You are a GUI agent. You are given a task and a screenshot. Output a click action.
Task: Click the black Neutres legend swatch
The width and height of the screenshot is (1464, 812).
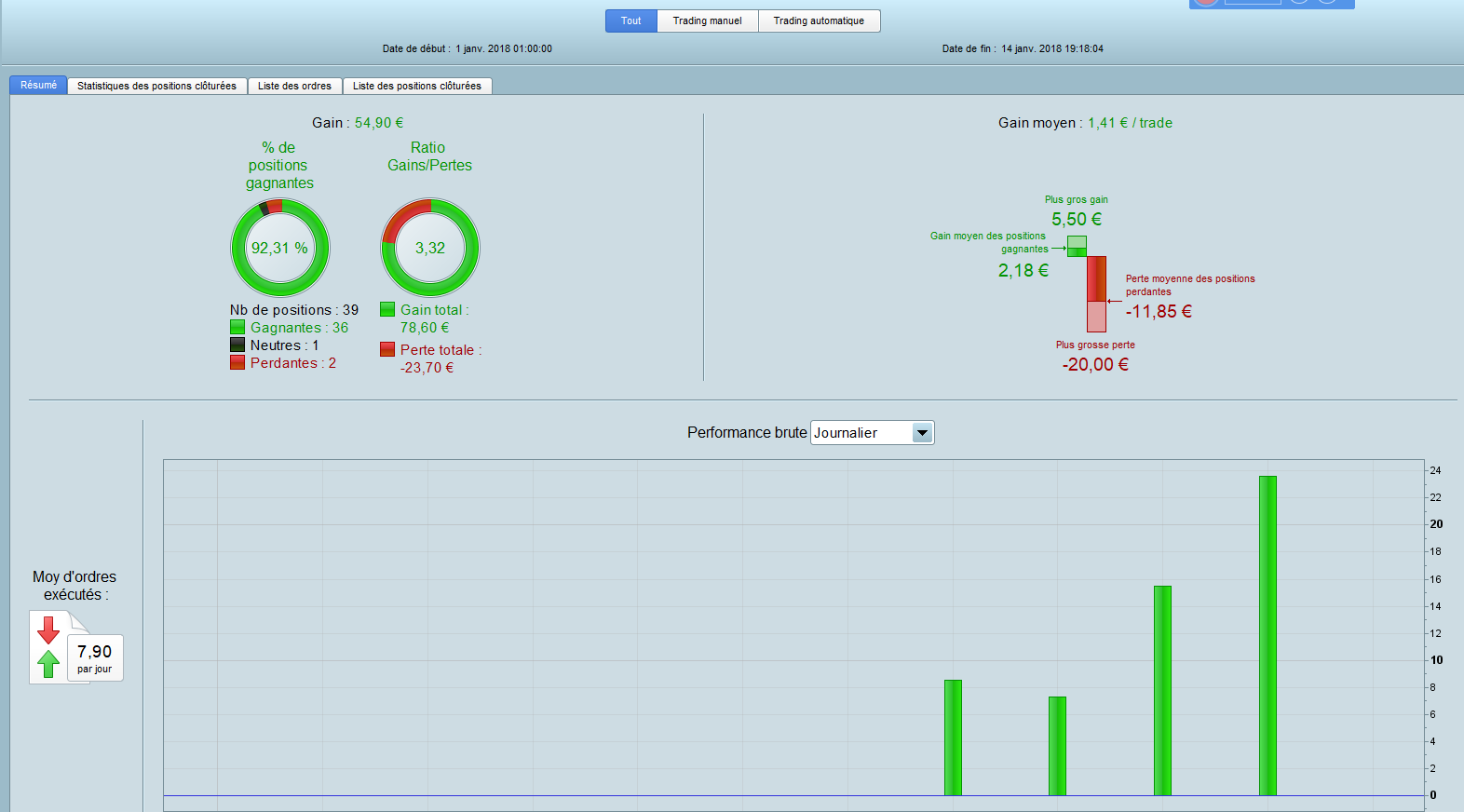[237, 345]
